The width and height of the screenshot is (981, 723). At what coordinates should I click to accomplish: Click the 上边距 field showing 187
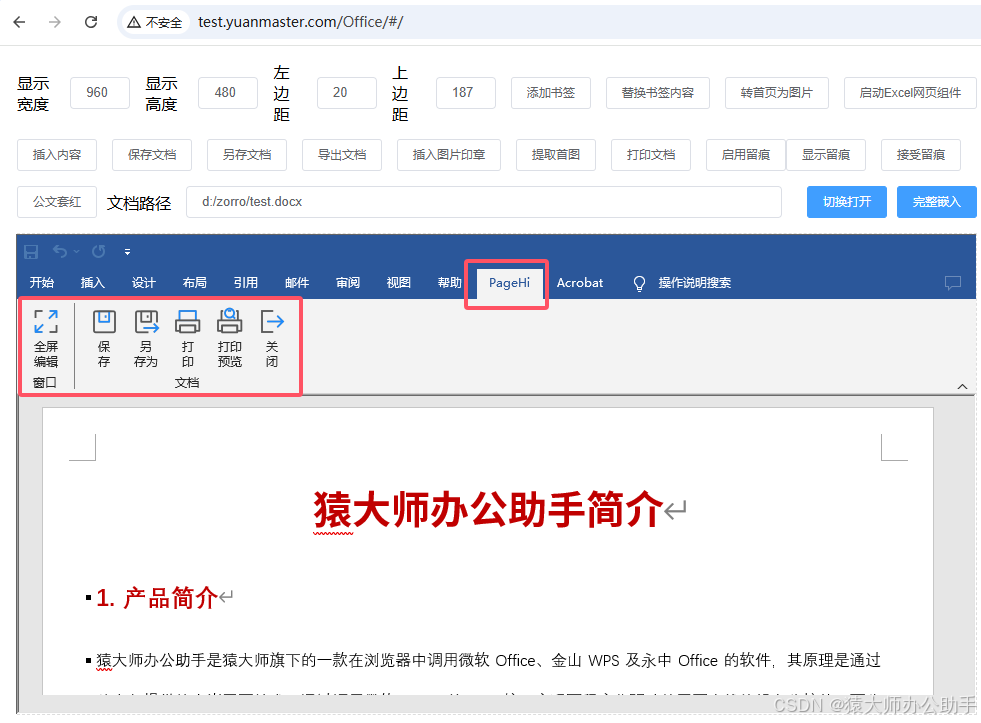(x=465, y=93)
